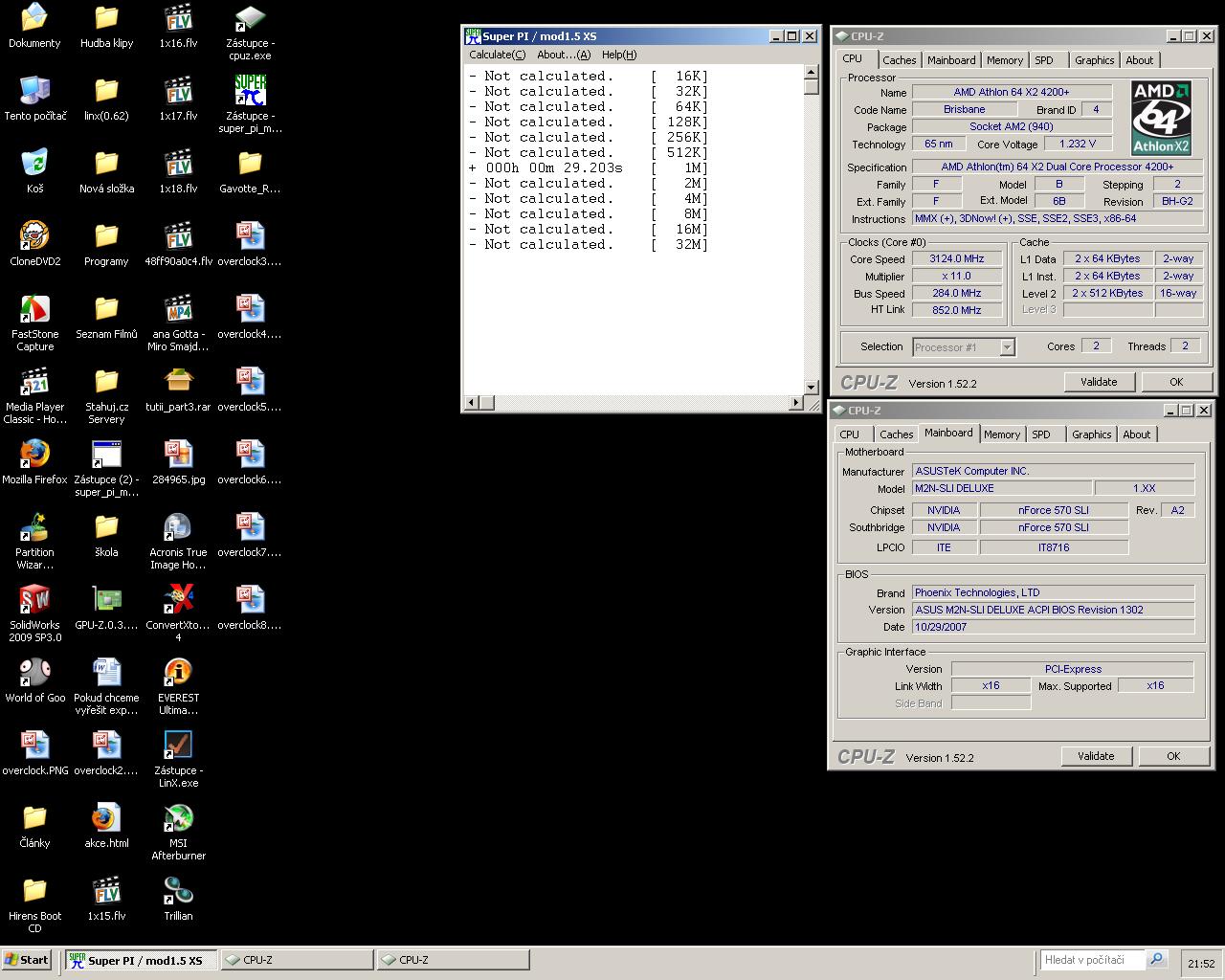This screenshot has width=1225, height=980.
Task: Open Graphics tab in lower CPU-Z window
Action: click(1091, 434)
